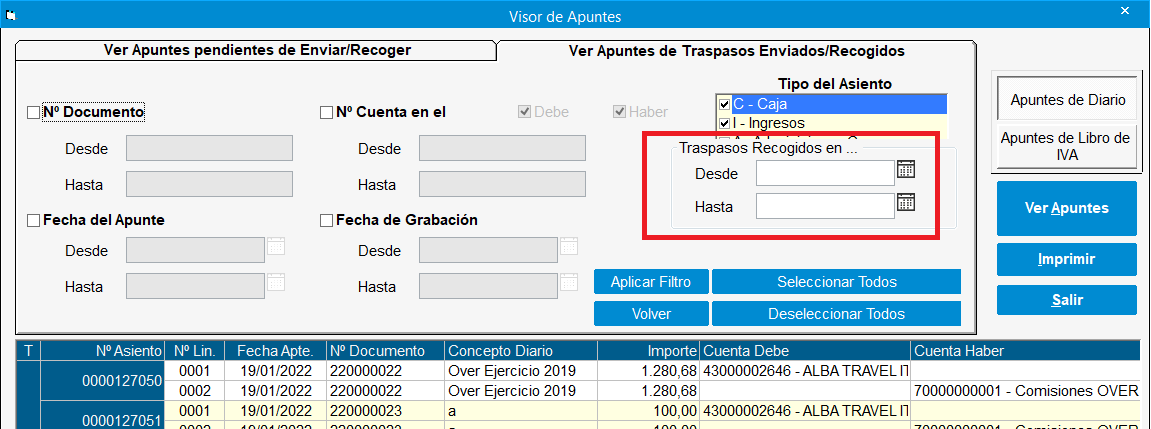Toggle the Haber checkbox

click(x=619, y=112)
